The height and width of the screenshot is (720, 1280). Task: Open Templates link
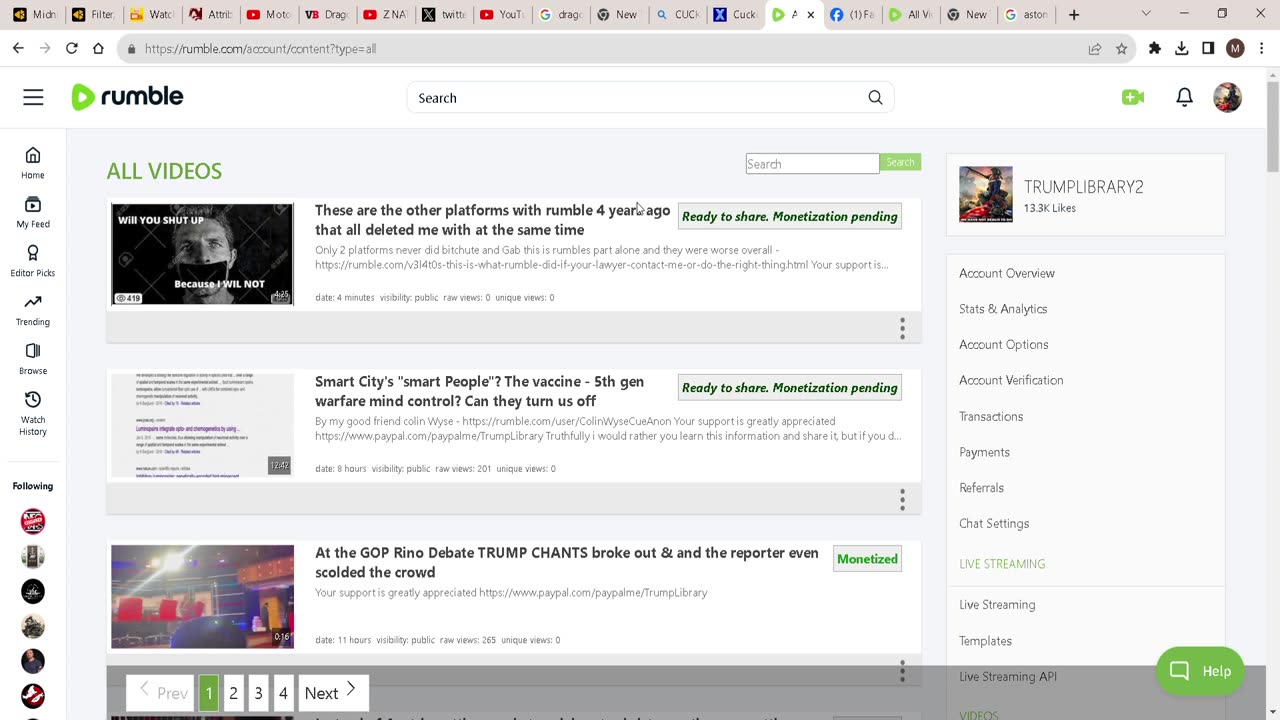tap(985, 641)
